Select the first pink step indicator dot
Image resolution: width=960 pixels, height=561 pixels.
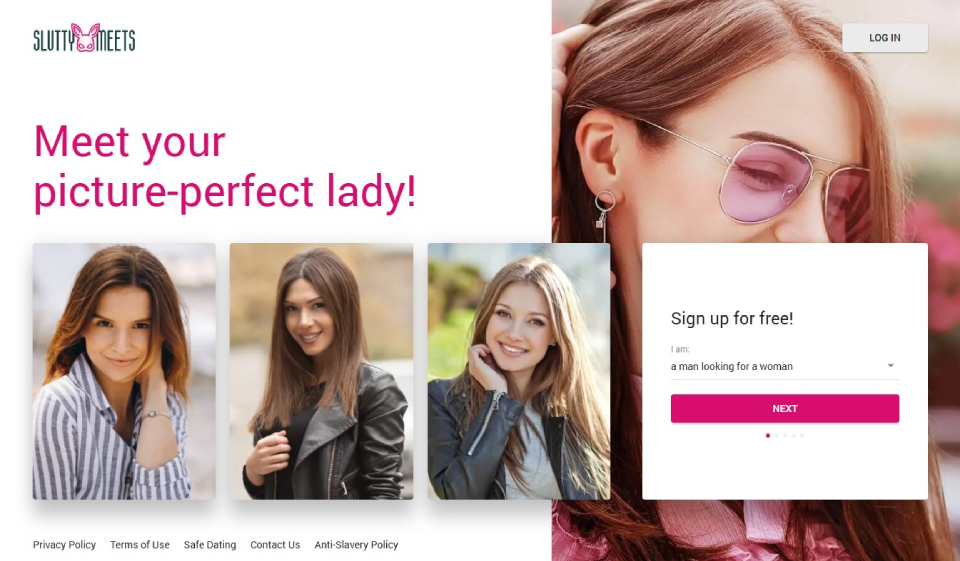pos(768,435)
